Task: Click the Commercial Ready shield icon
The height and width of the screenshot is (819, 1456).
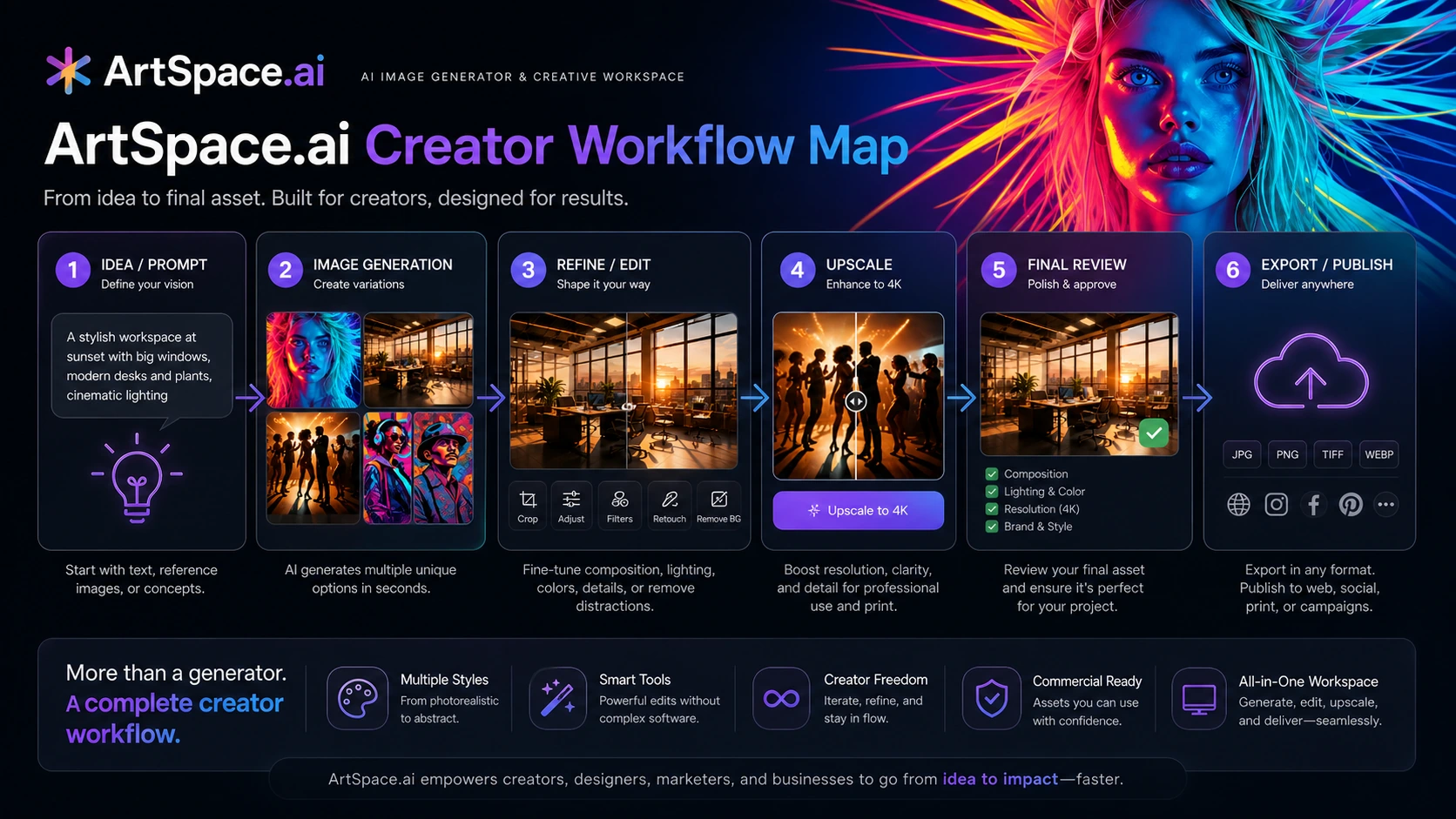Action: (x=992, y=698)
